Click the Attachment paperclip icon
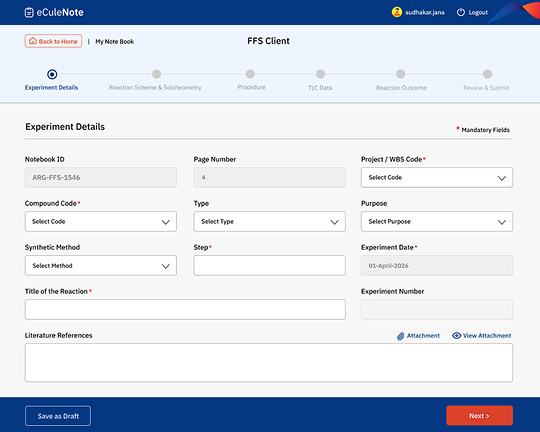Screen dimensions: 540x432 (x=400, y=336)
